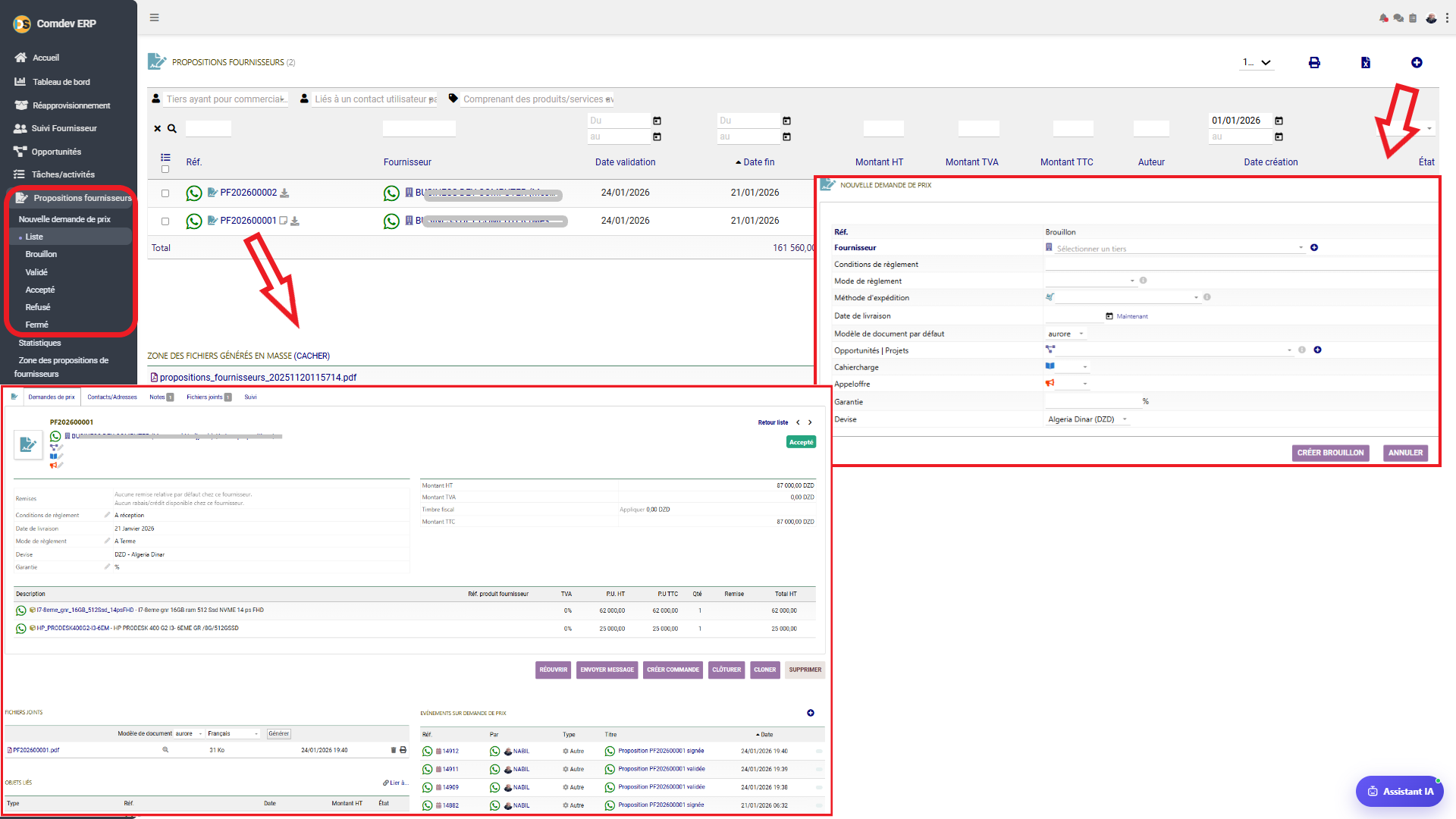Export list to Excel icon
This screenshot has height=819, width=1456.
(1366, 63)
